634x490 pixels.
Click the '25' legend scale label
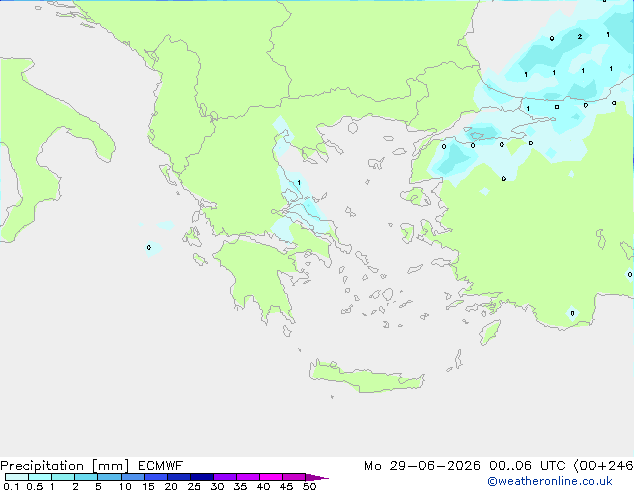(x=194, y=486)
